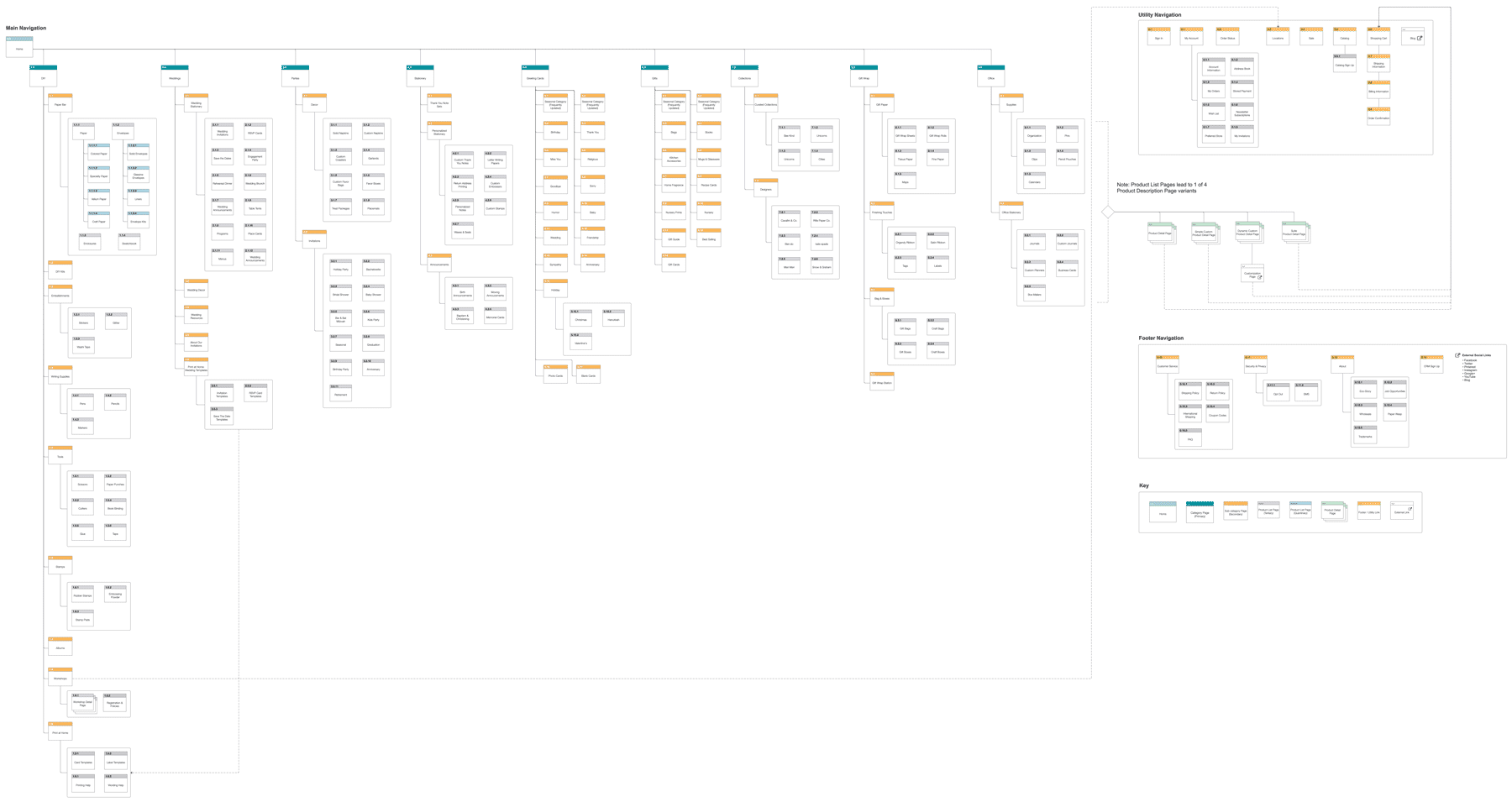Click the Office Stationery sub-category node
Viewport: 1512px width, 802px height.
1011,211
